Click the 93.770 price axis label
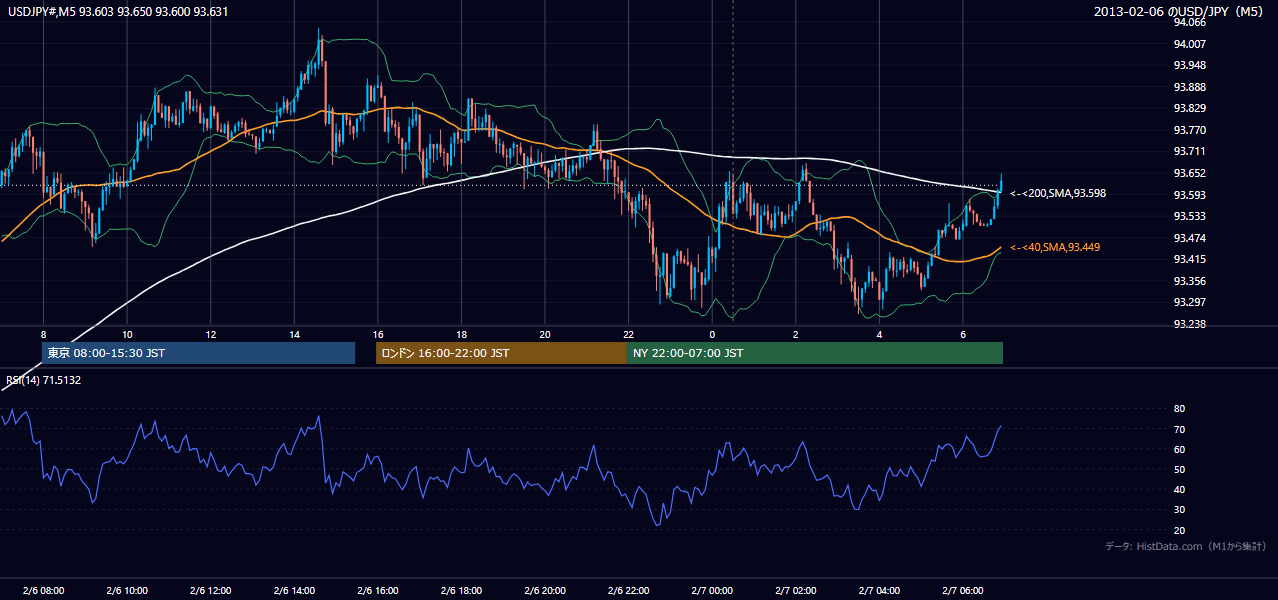This screenshot has height=600, width=1278. tap(1189, 130)
